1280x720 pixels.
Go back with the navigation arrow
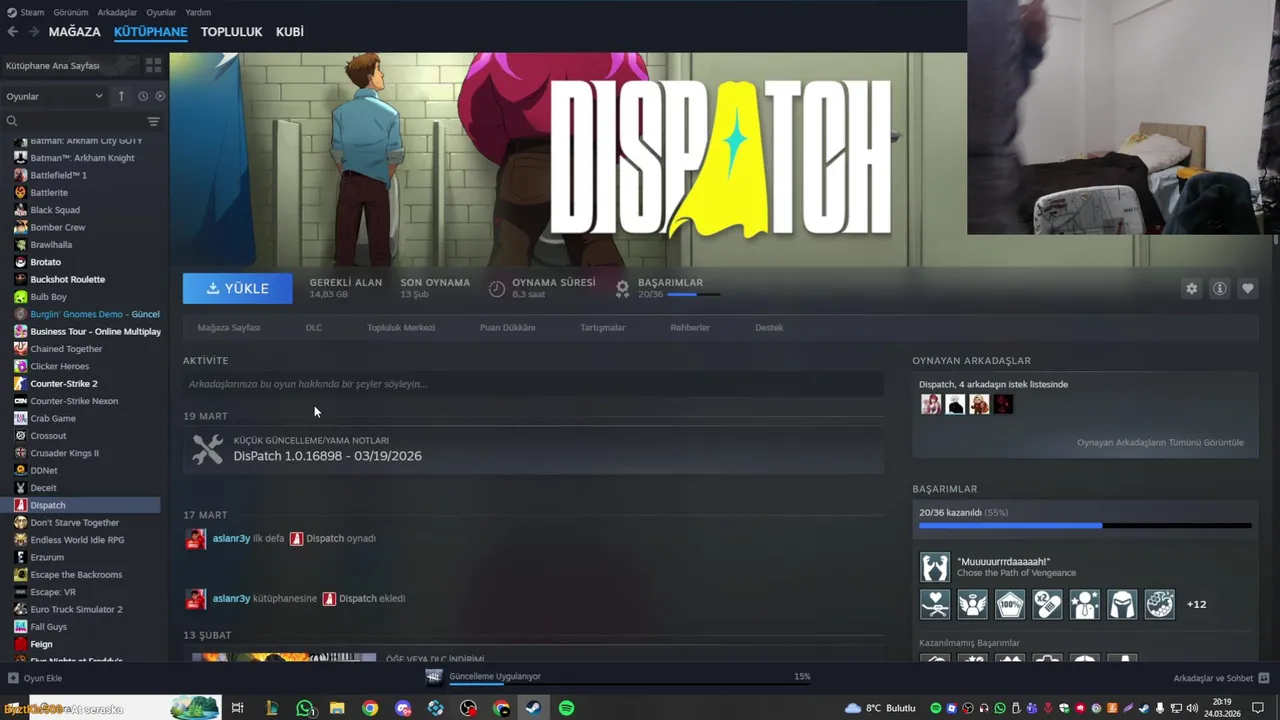pyautogui.click(x=13, y=32)
